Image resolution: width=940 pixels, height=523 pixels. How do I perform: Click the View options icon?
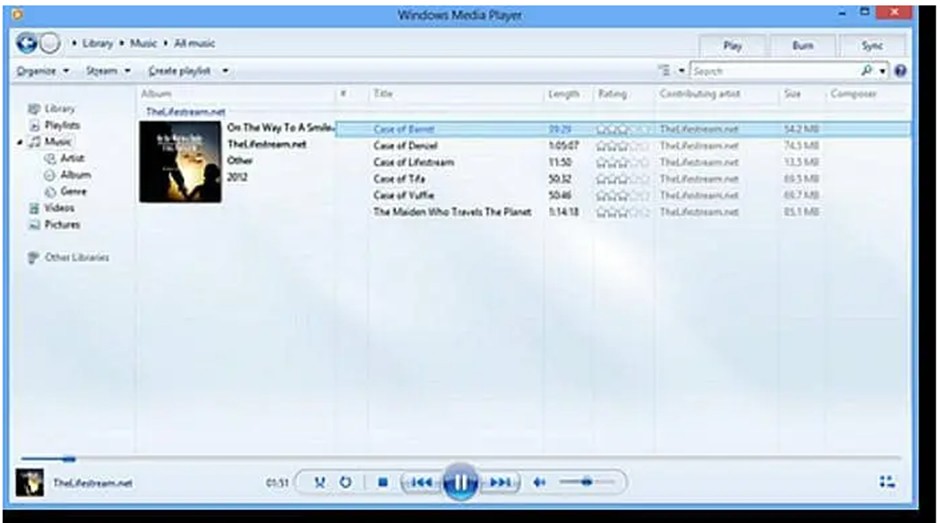(664, 71)
